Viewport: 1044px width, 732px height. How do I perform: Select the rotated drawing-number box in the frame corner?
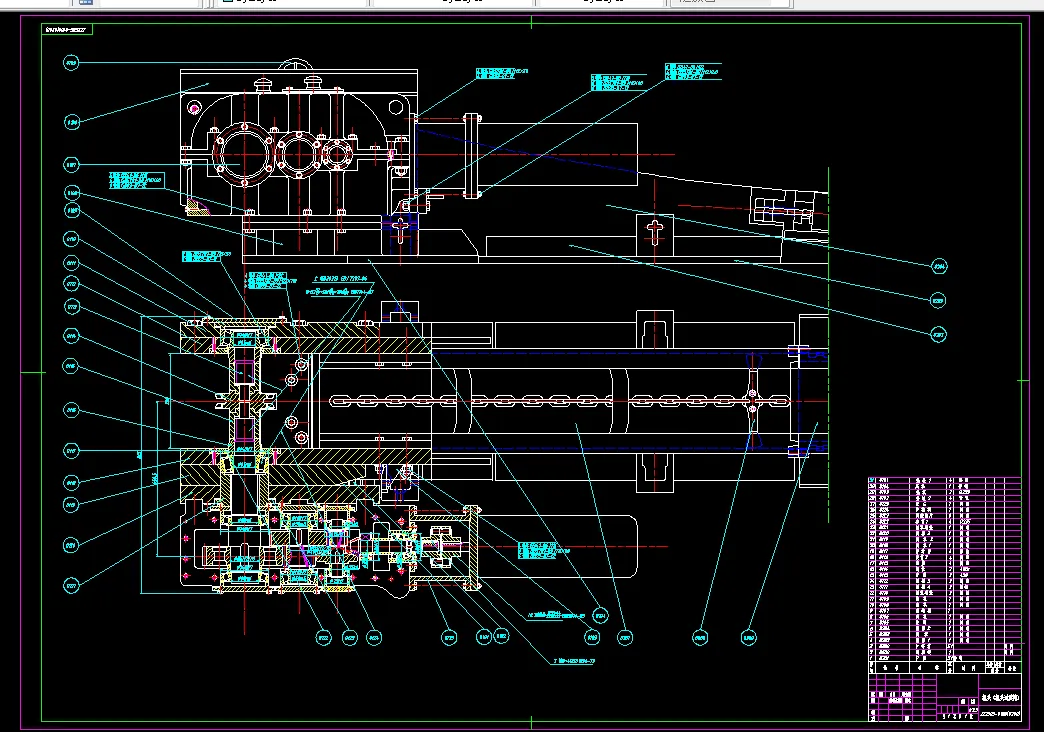tap(67, 29)
